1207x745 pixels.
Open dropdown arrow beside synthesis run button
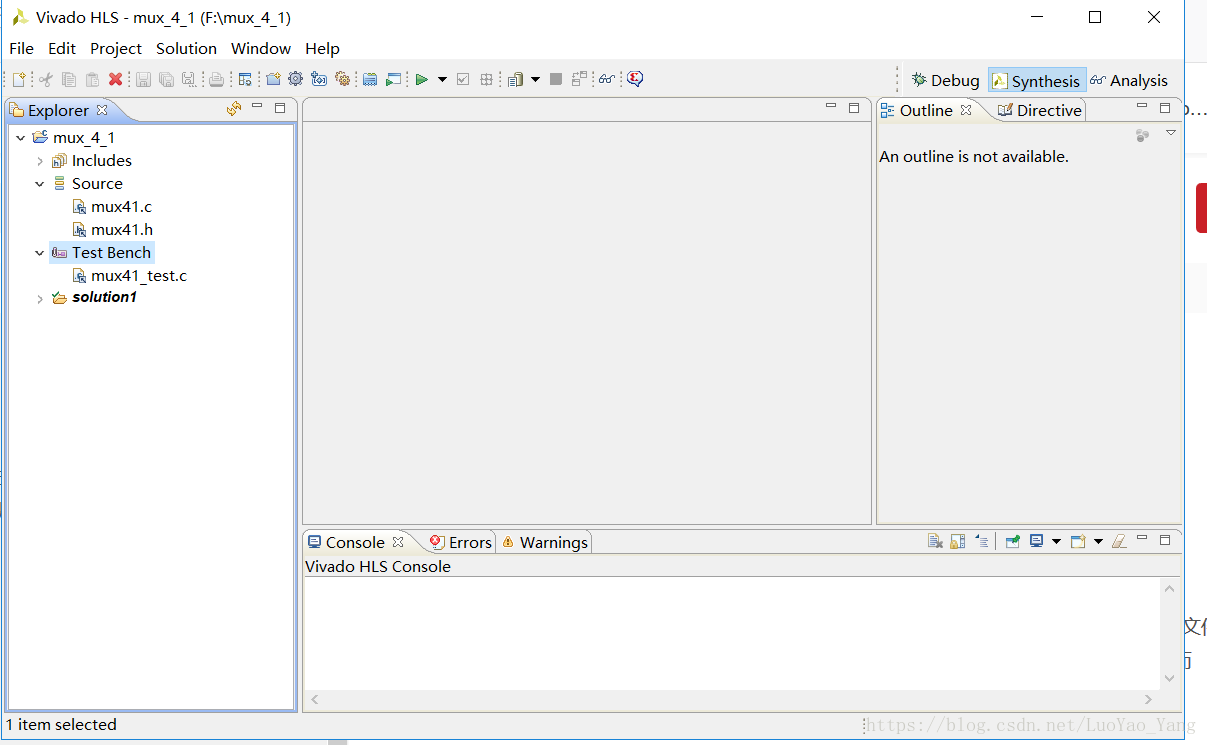coord(442,79)
